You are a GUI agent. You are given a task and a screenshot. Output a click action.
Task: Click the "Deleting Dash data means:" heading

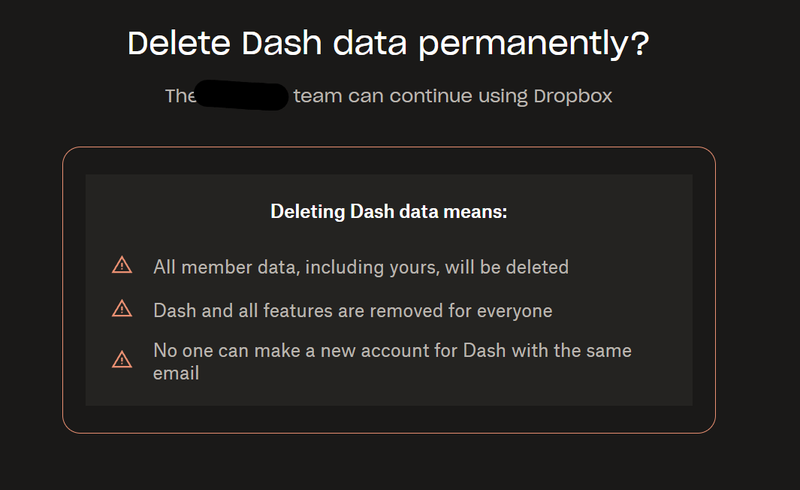point(389,212)
